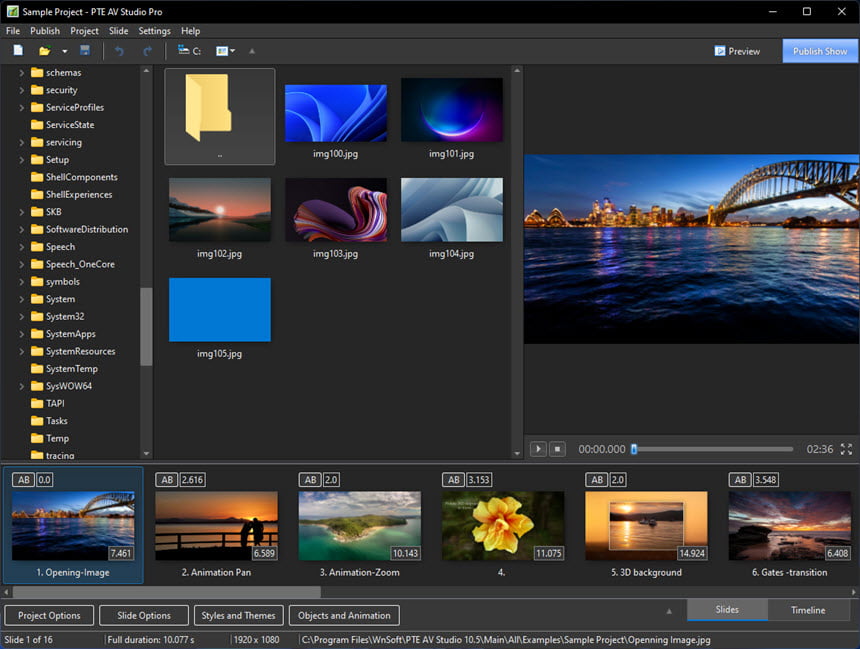
Task: Open Objects and Animation editor
Action: (x=344, y=616)
